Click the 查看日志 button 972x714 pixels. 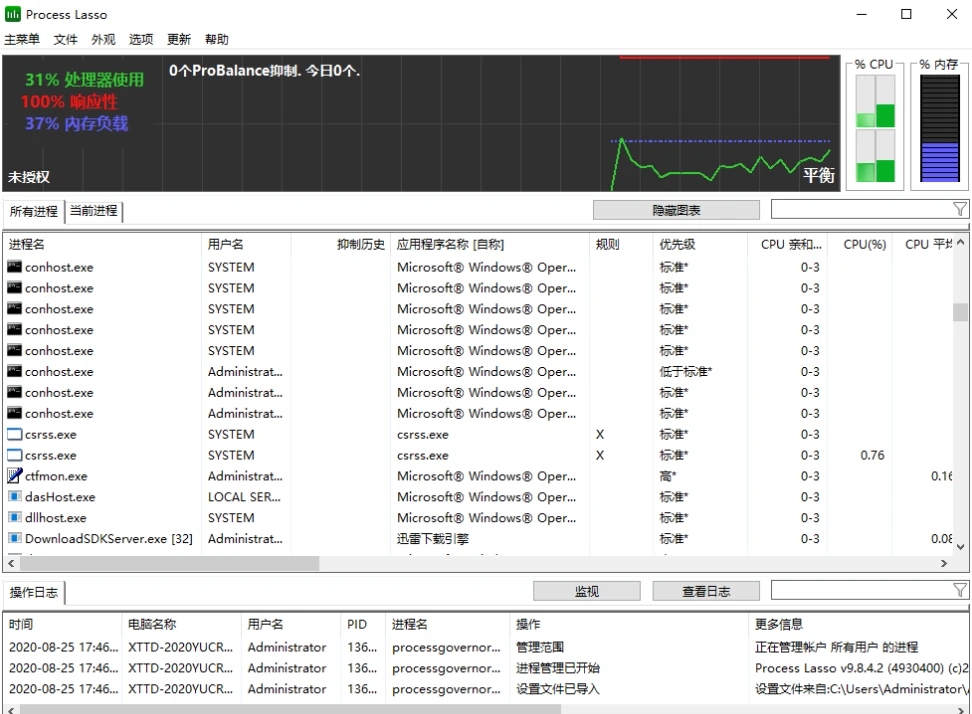(x=706, y=591)
